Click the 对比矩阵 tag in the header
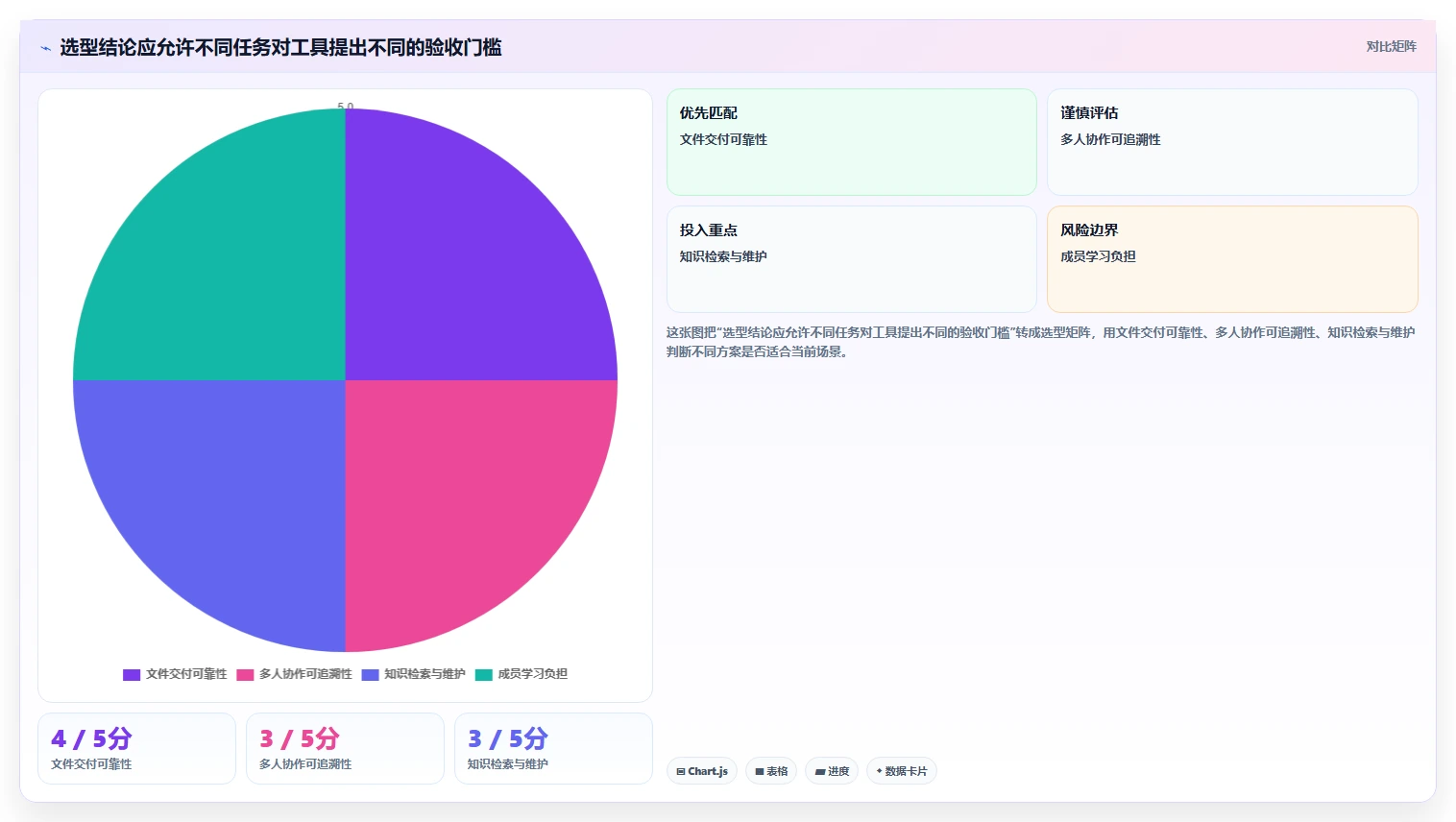This screenshot has height=822, width=1456. pos(1391,46)
